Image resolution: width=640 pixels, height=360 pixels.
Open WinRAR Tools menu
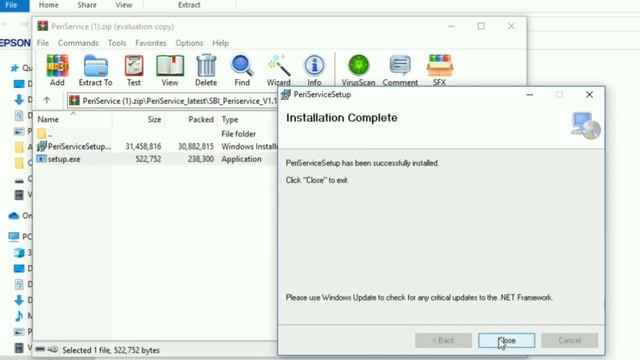(x=117, y=43)
